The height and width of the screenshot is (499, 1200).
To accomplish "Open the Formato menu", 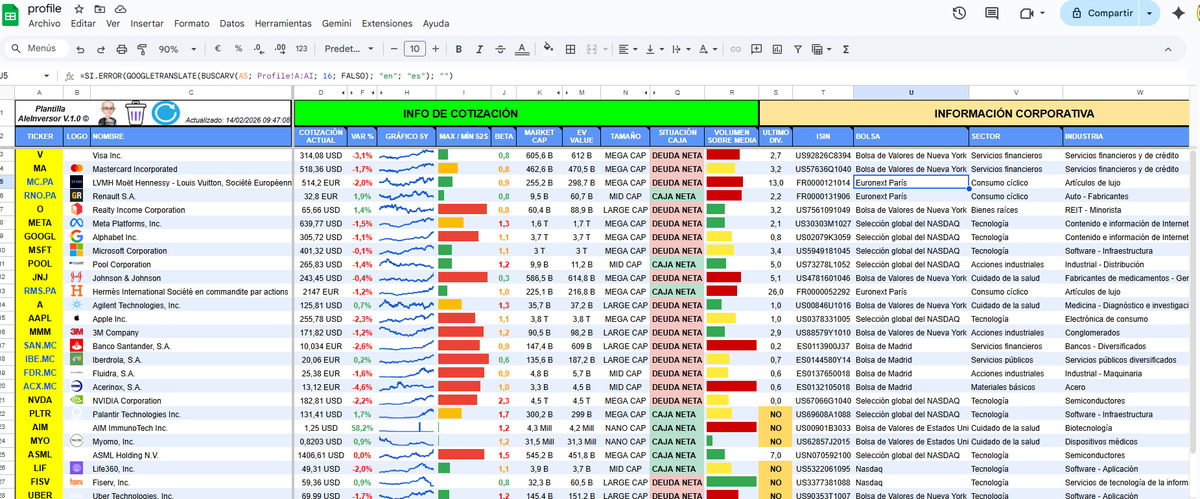I will [x=192, y=23].
